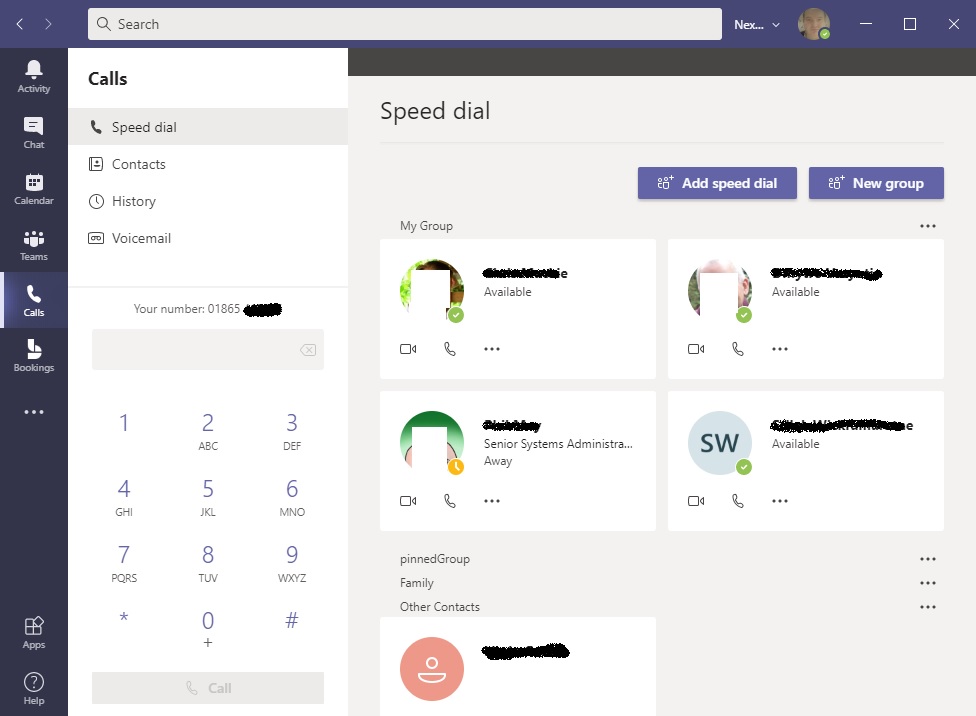
Task: Expand the org switcher dropdown in title bar
Action: pyautogui.click(x=757, y=25)
